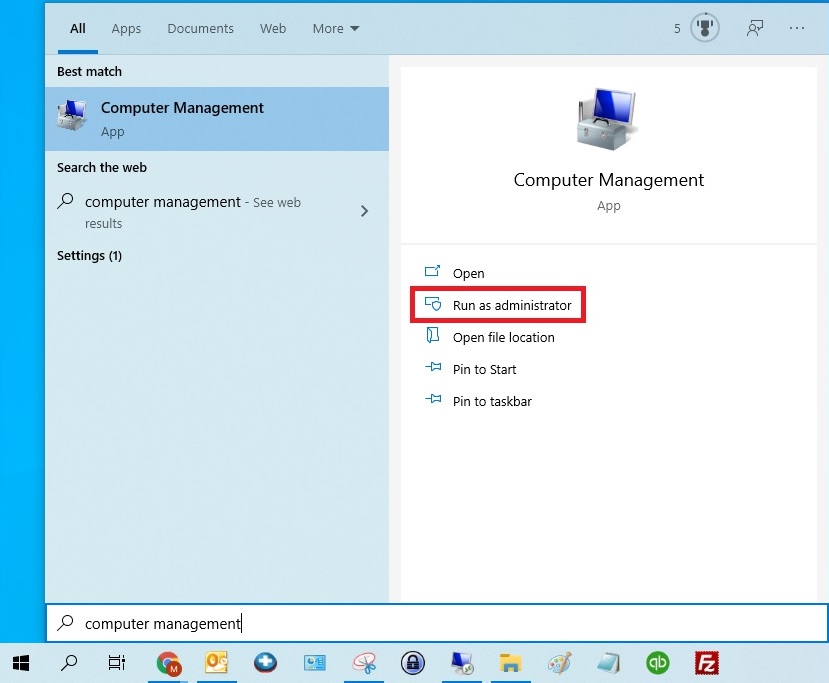Click in the search box text field
The image size is (829, 683).
(x=437, y=623)
